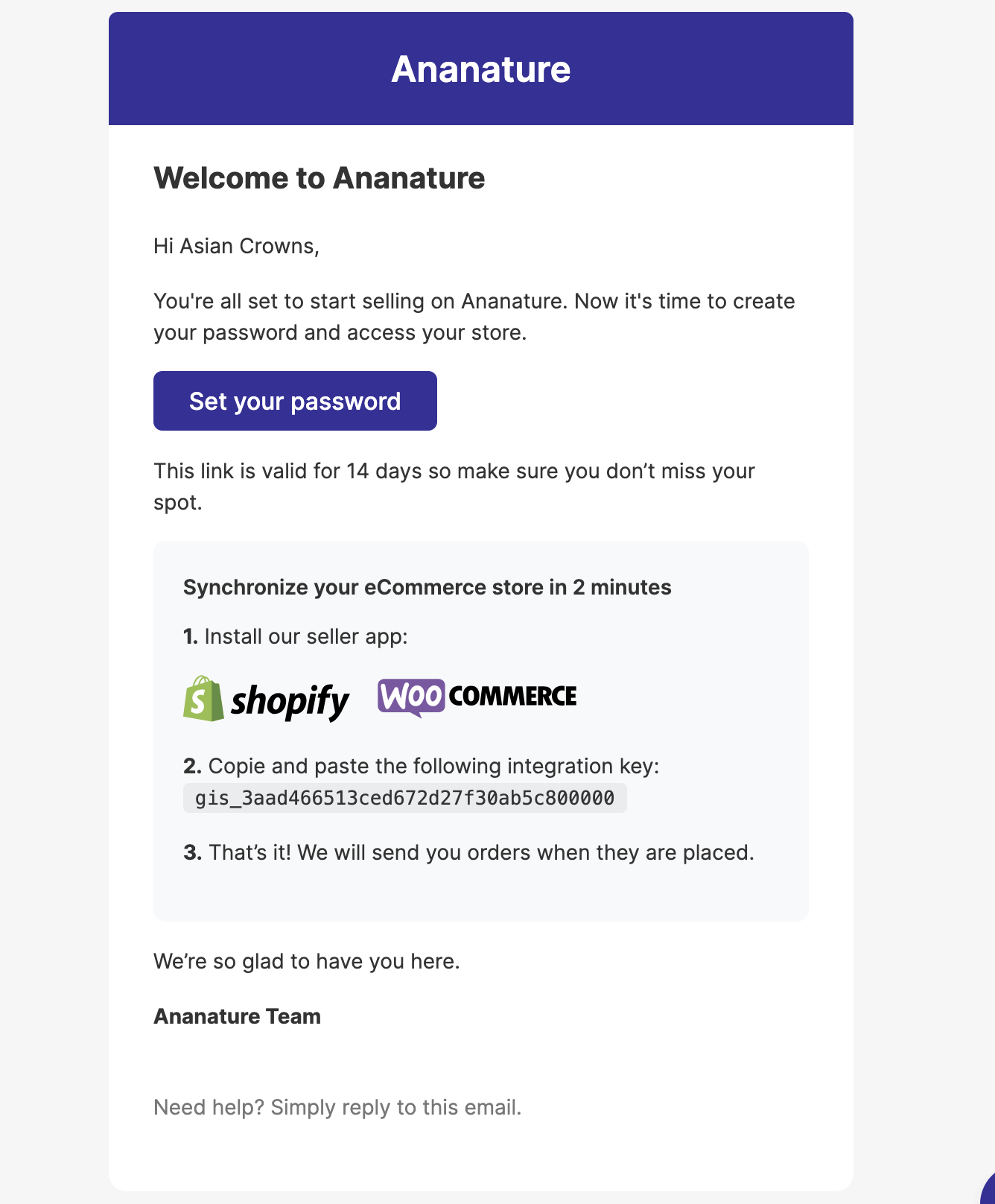The width and height of the screenshot is (995, 1204).
Task: Click step 3 That's it line
Action: 468,852
